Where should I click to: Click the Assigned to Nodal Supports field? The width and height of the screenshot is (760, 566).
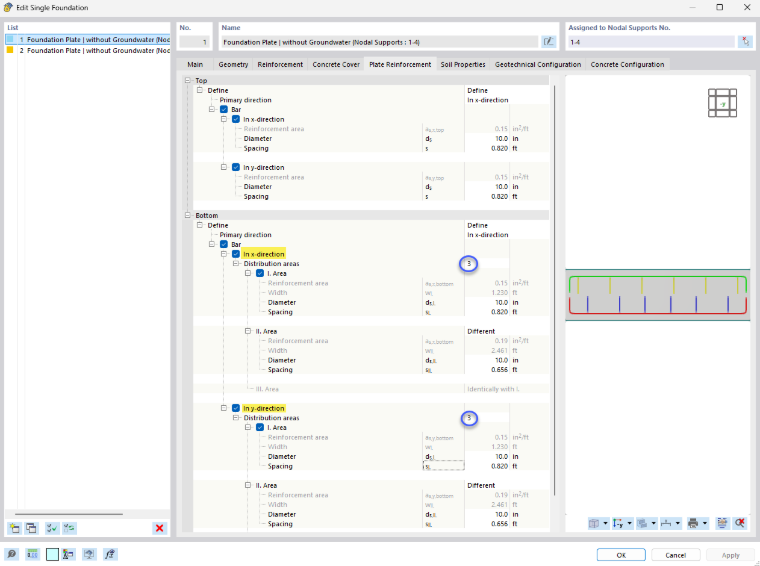651,42
